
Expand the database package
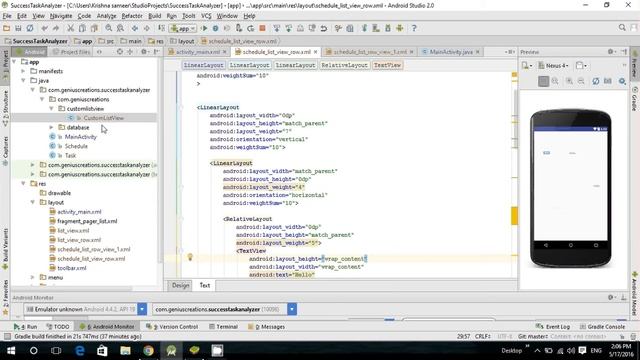click(x=51, y=127)
